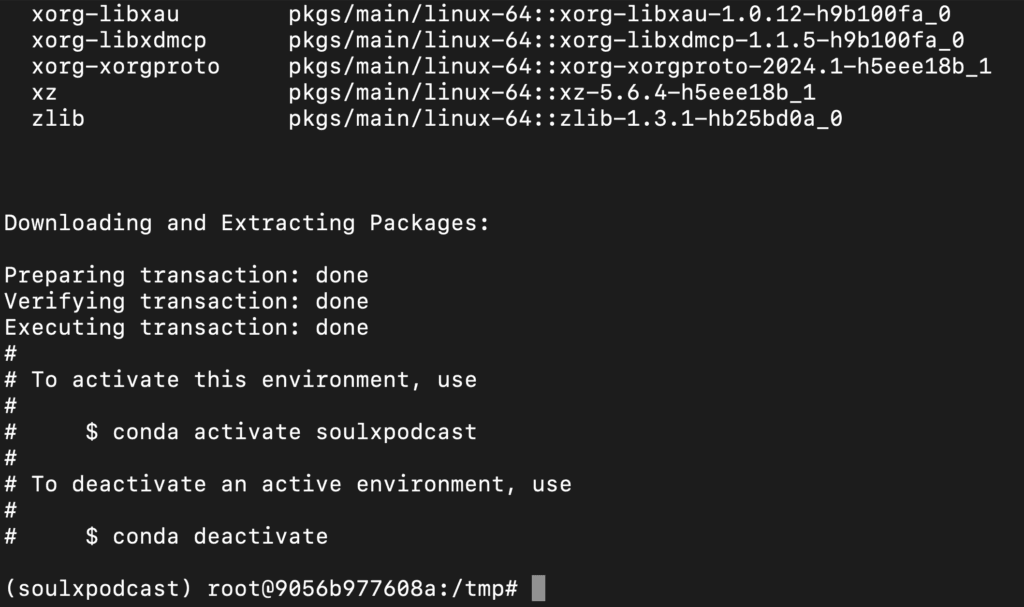Click the xorg-xorgproto package name
Image resolution: width=1024 pixels, height=607 pixels.
tap(125, 67)
